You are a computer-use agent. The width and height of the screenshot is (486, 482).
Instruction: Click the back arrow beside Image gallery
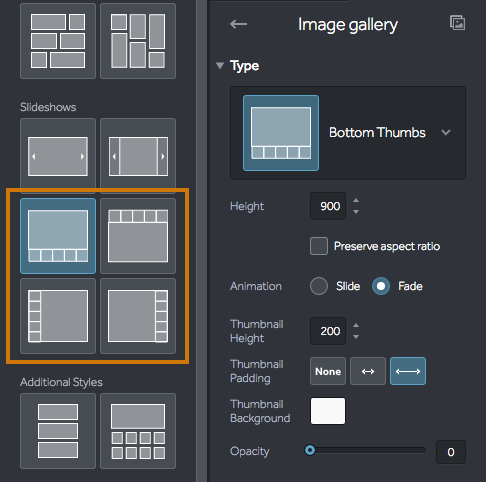click(238, 24)
